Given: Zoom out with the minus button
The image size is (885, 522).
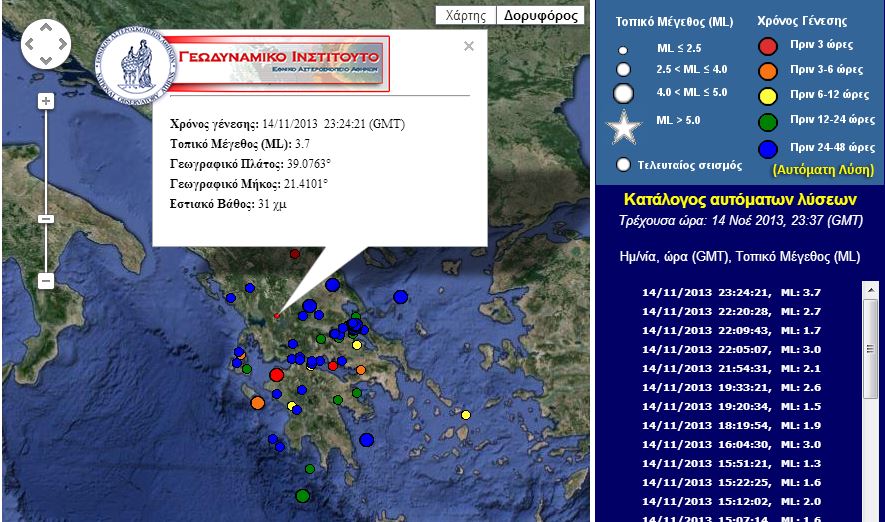Looking at the screenshot, I should tap(45, 281).
